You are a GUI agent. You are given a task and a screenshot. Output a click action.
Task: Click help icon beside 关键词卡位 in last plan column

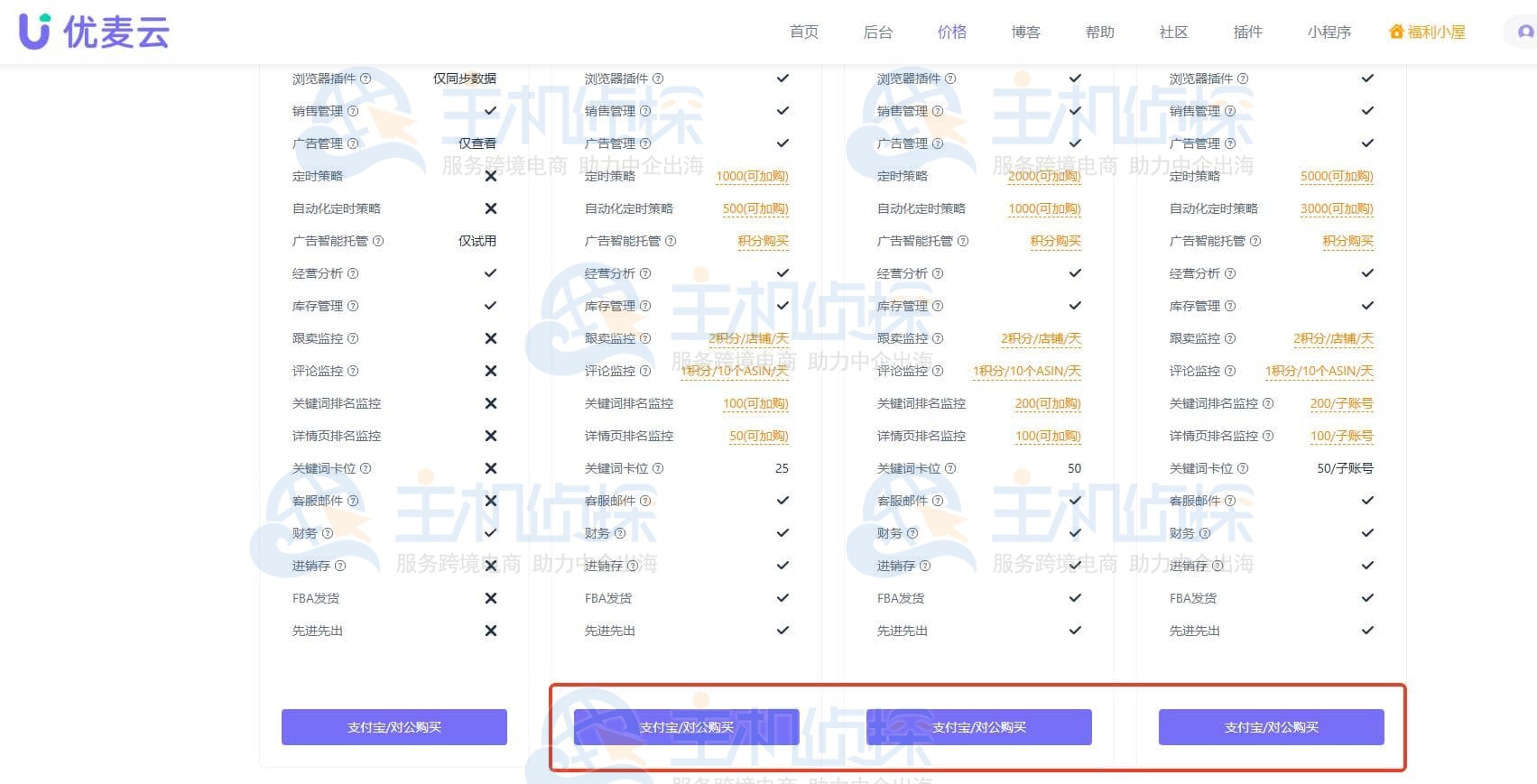[x=1243, y=468]
